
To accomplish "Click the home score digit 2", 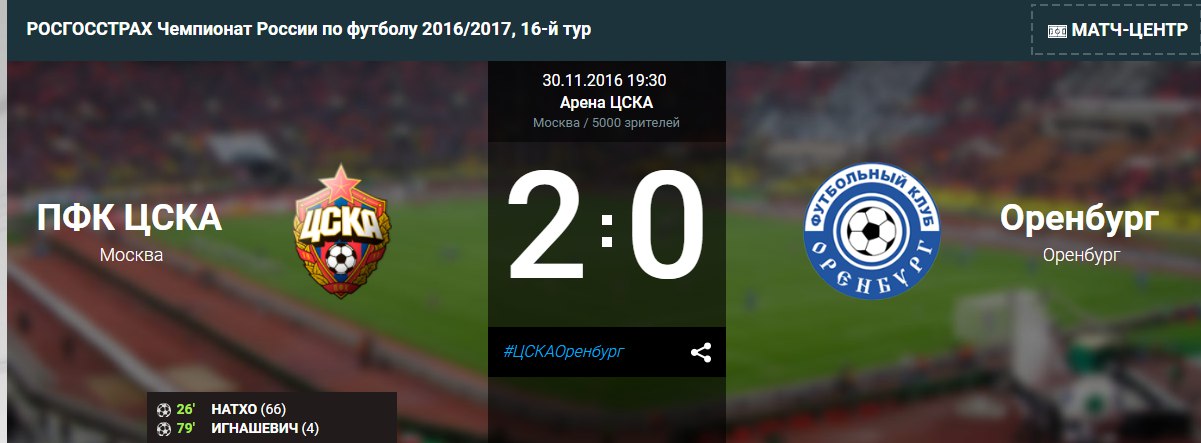I will (x=549, y=228).
